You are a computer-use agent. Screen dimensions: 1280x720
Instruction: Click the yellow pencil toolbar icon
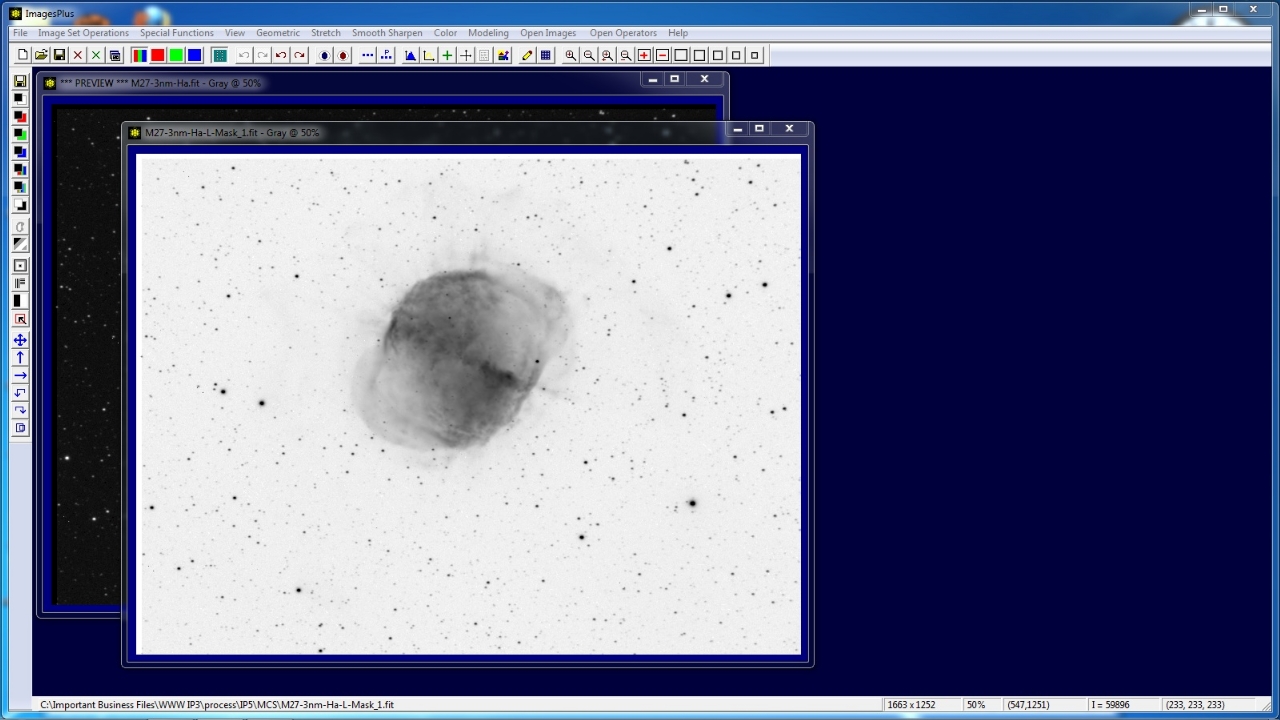click(527, 55)
